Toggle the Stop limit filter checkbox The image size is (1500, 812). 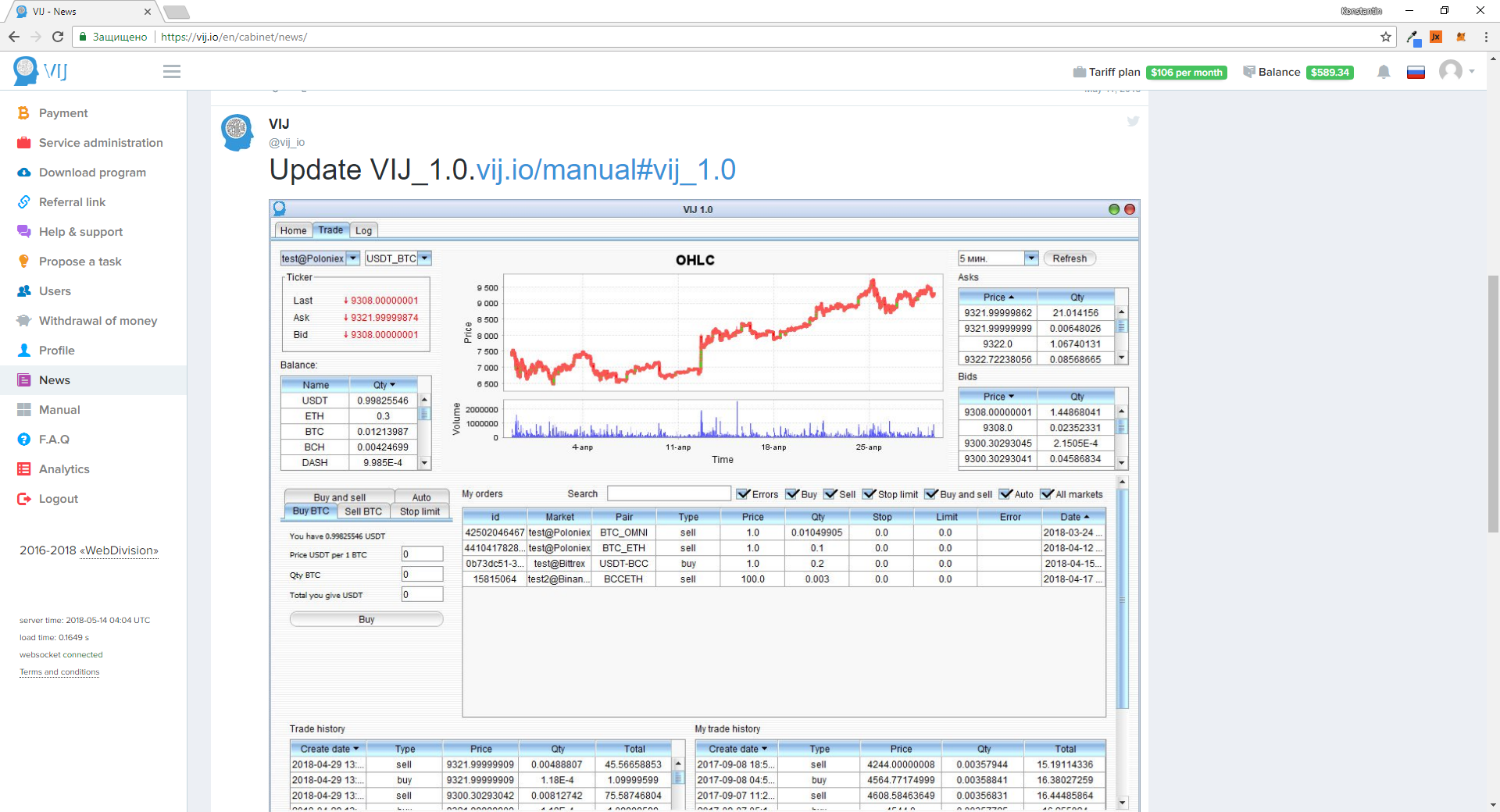pyautogui.click(x=869, y=494)
